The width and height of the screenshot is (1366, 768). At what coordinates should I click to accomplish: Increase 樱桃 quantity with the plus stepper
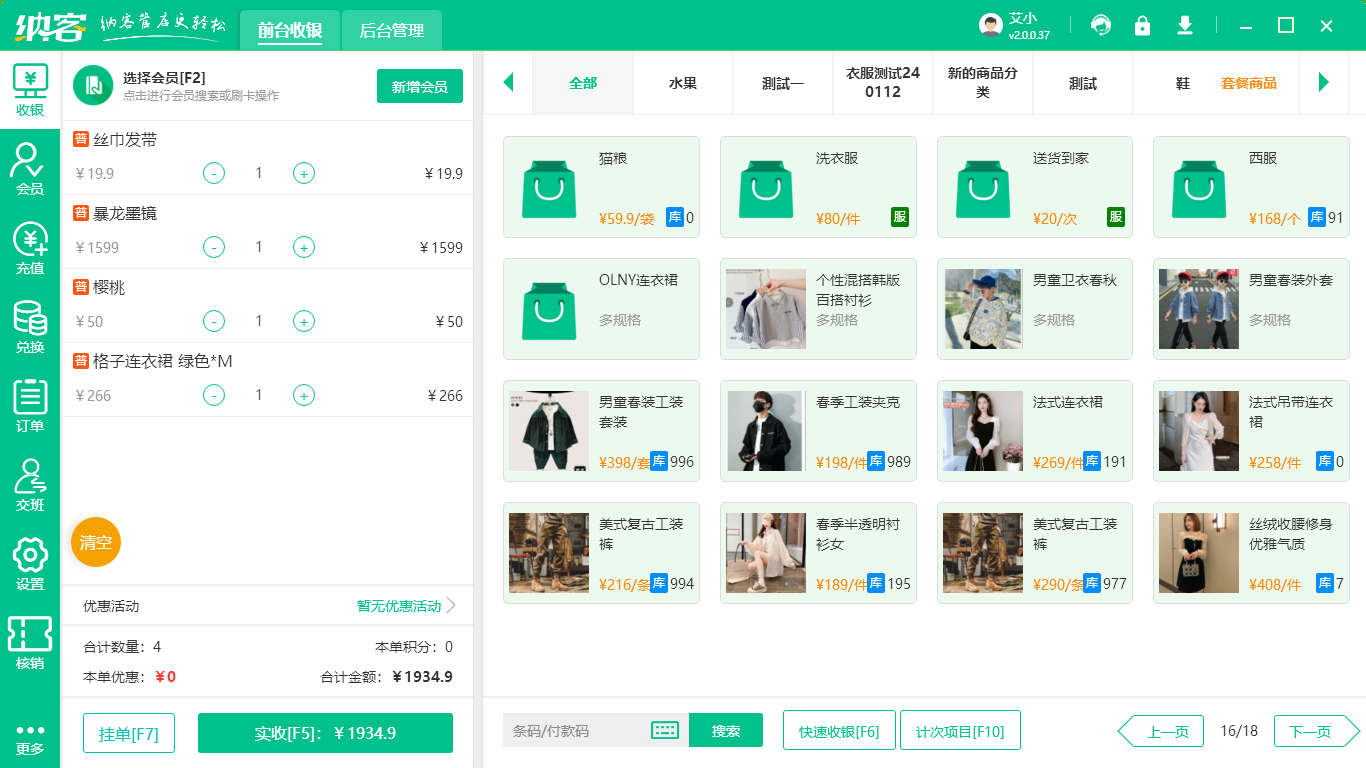(303, 322)
